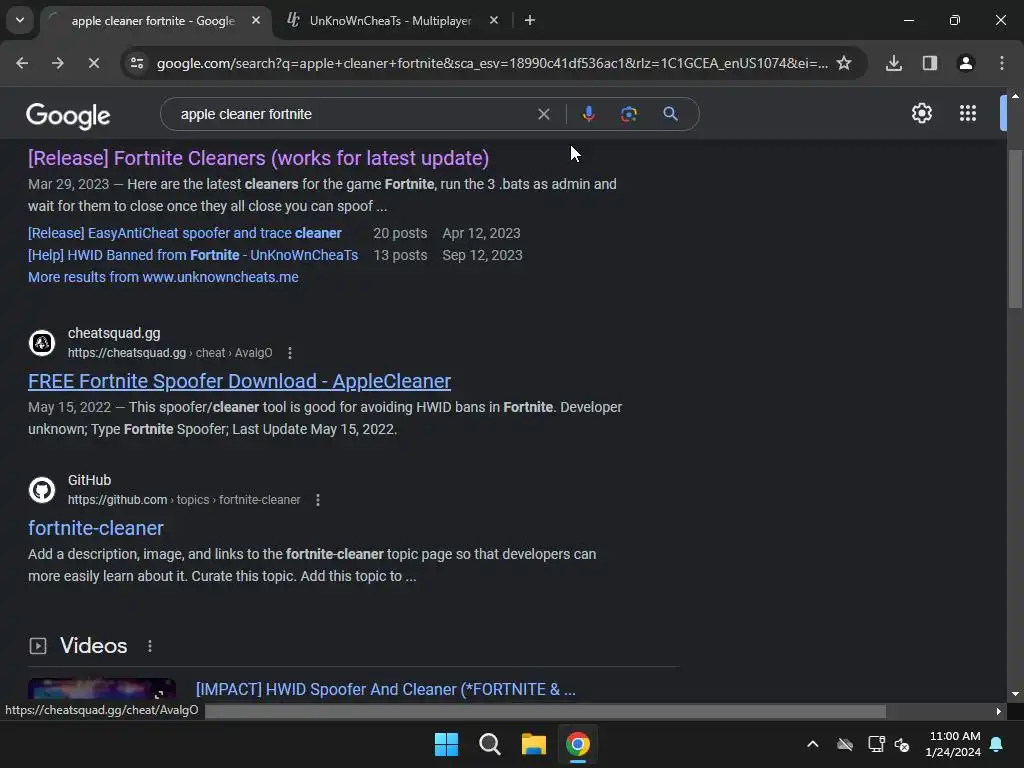Image resolution: width=1024 pixels, height=768 pixels.
Task: Show hidden system tray icons
Action: coord(812,744)
